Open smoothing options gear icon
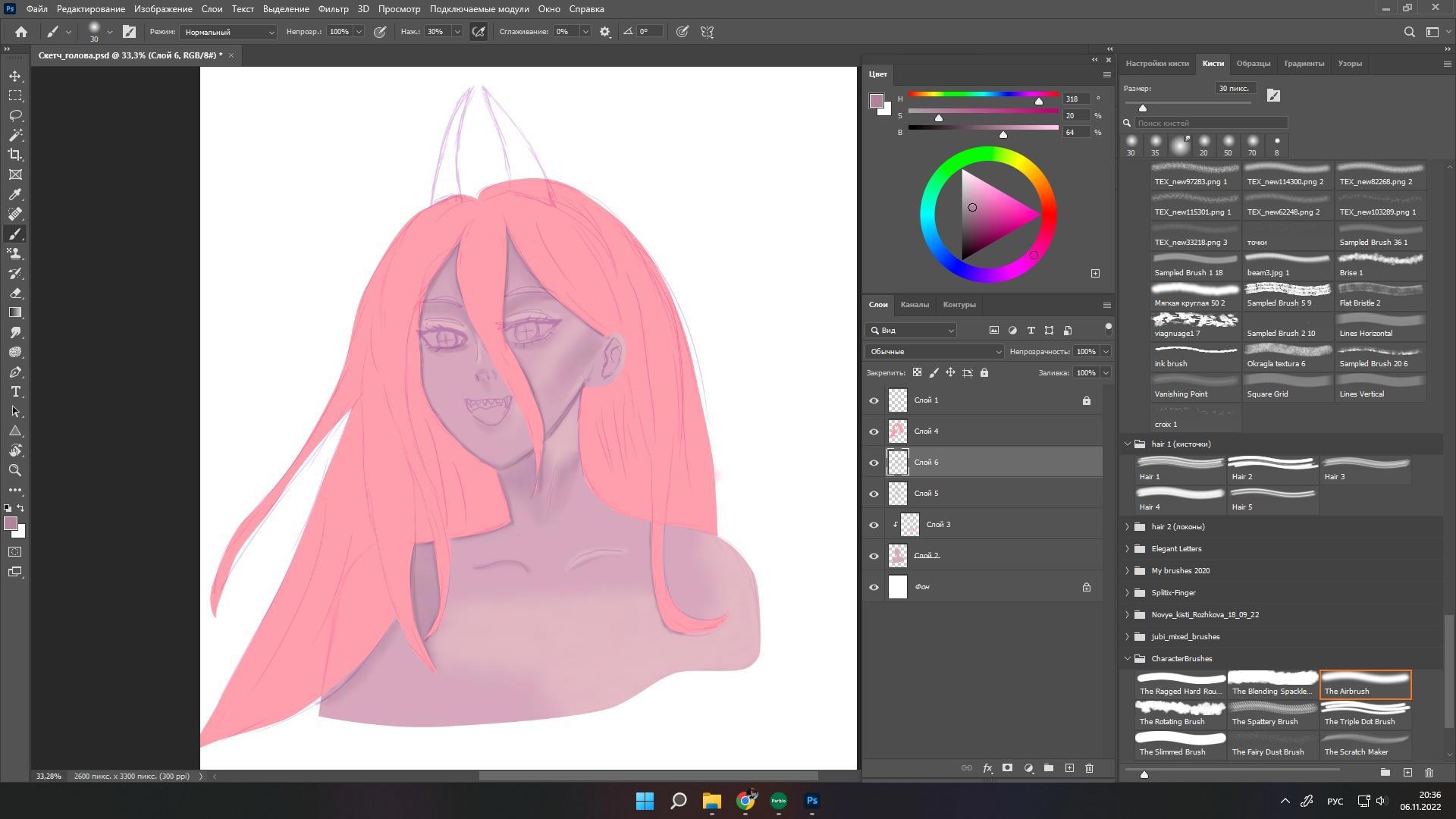 click(605, 32)
